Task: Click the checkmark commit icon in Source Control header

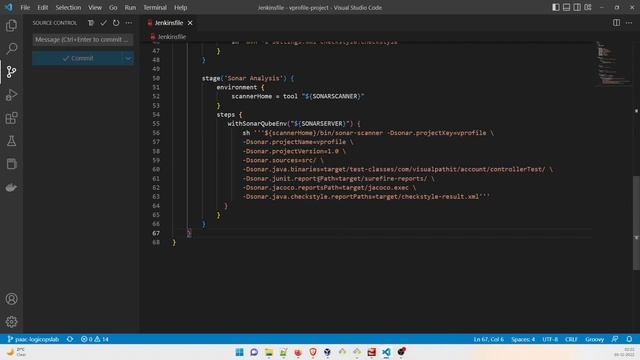Action: pos(103,23)
